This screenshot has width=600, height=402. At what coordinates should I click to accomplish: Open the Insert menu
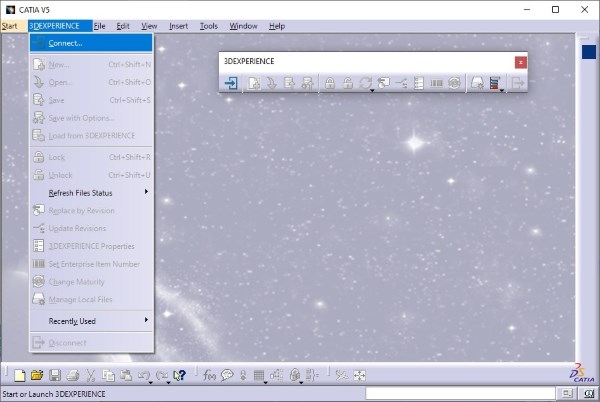click(178, 26)
